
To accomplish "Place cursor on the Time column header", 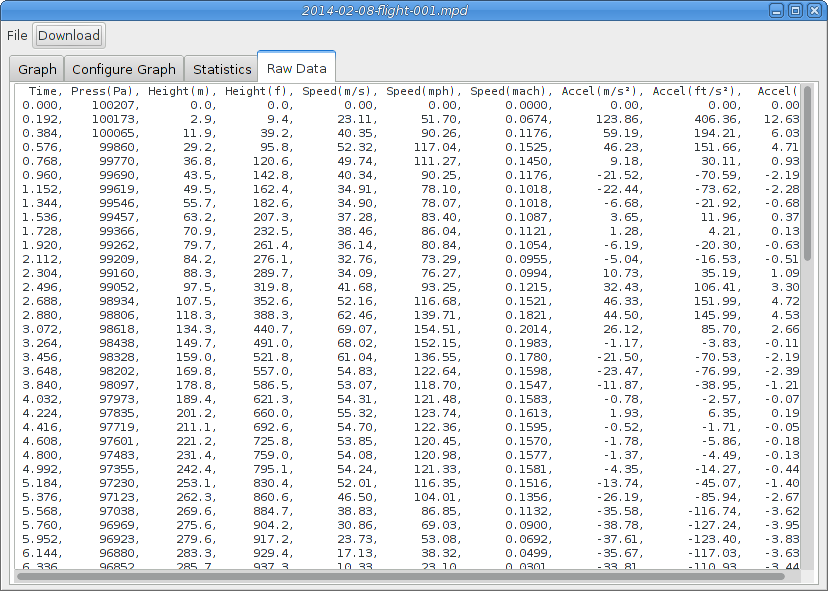I will click(45, 91).
